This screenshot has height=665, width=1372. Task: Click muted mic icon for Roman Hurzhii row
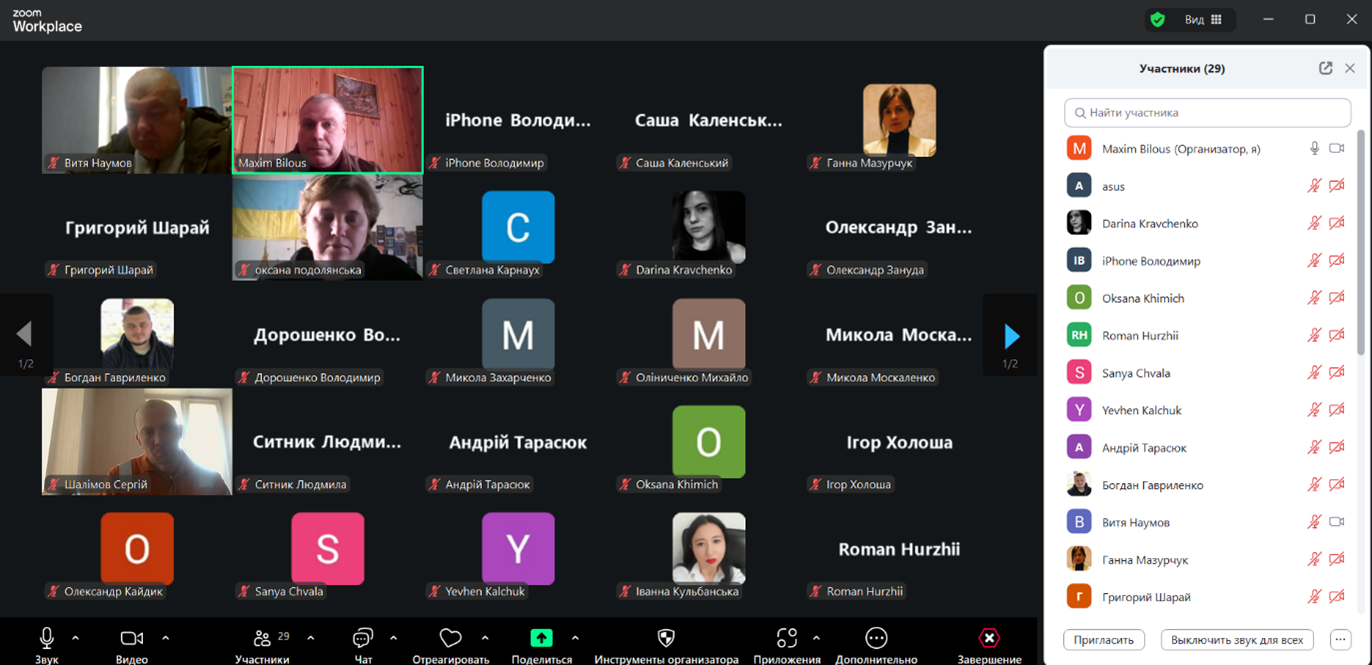coord(1315,335)
